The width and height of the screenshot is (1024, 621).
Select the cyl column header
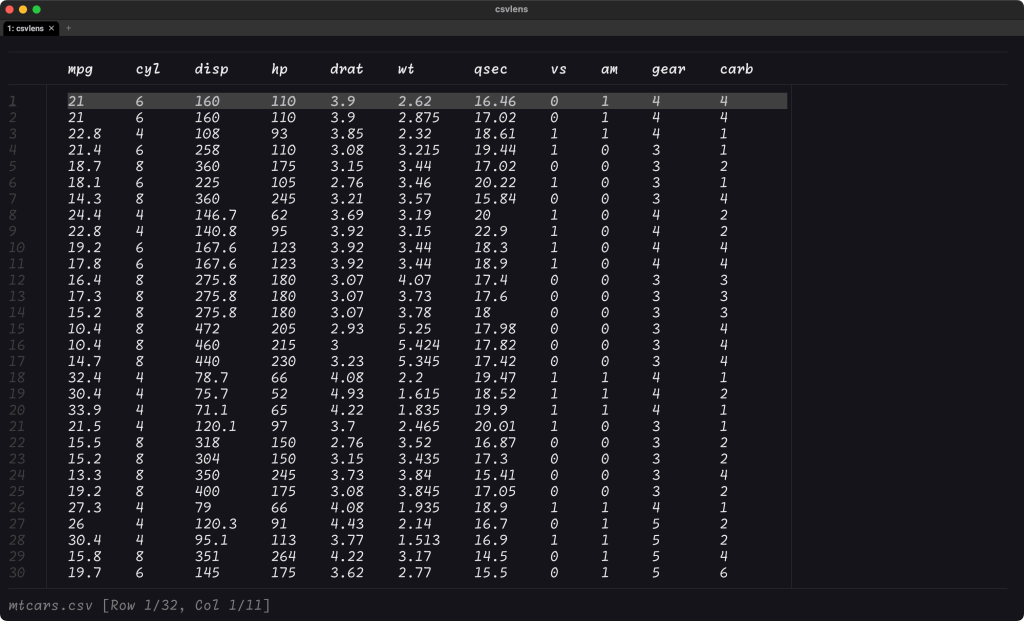[x=148, y=70]
